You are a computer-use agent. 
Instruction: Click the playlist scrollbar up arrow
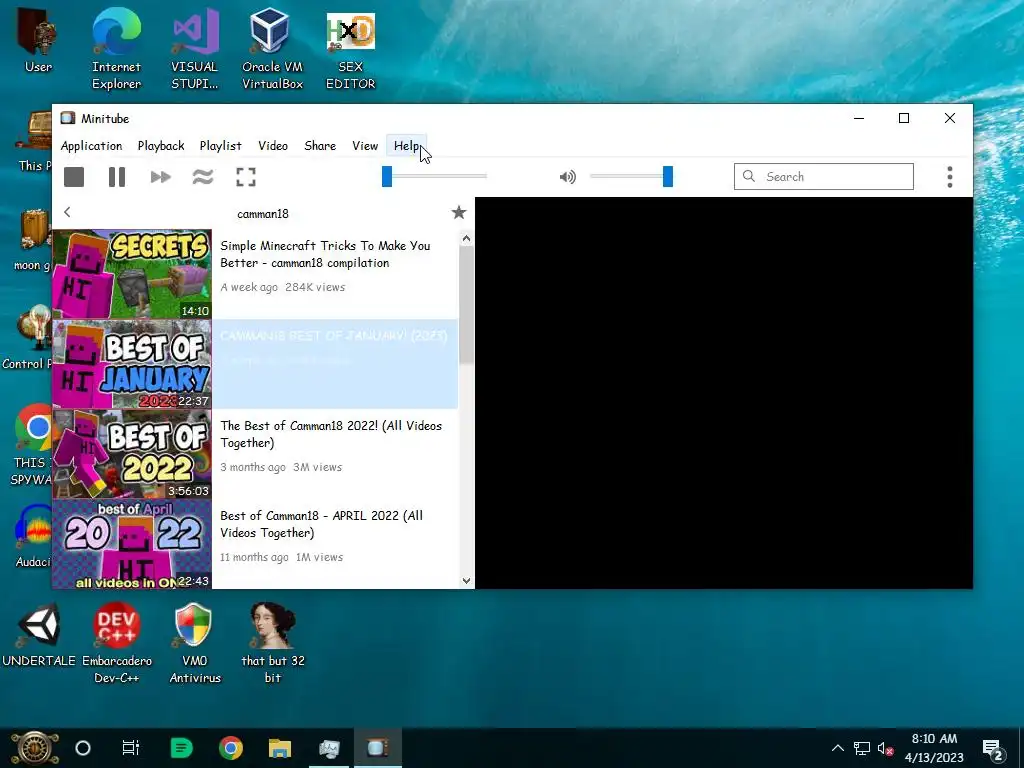coord(466,238)
